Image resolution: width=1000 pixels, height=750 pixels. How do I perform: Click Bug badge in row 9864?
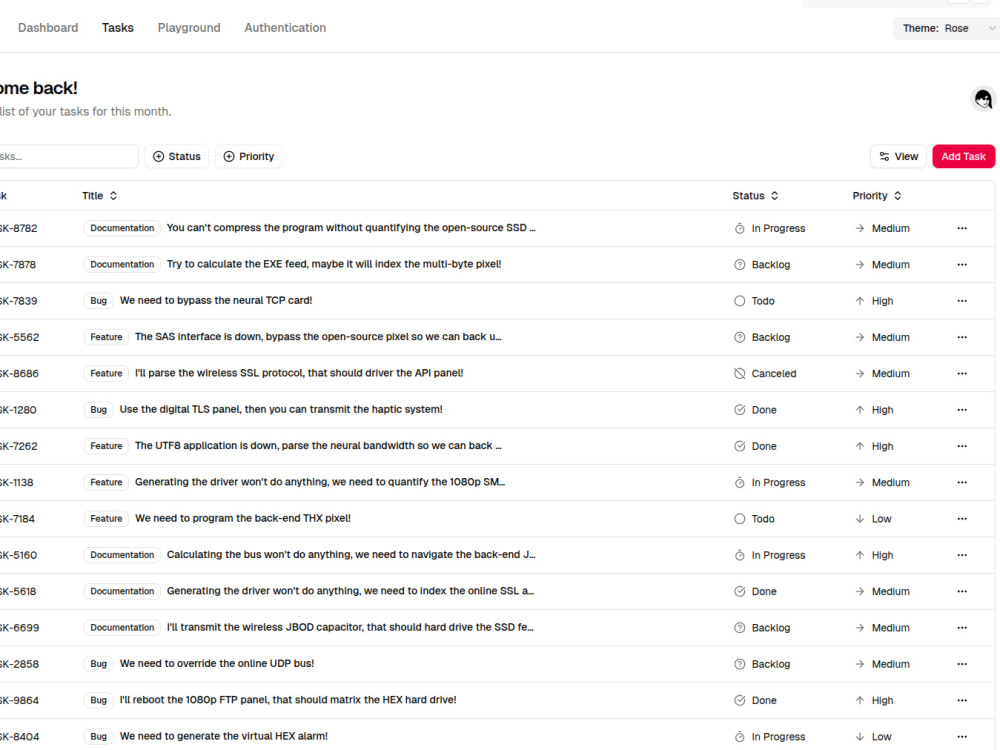(x=98, y=701)
